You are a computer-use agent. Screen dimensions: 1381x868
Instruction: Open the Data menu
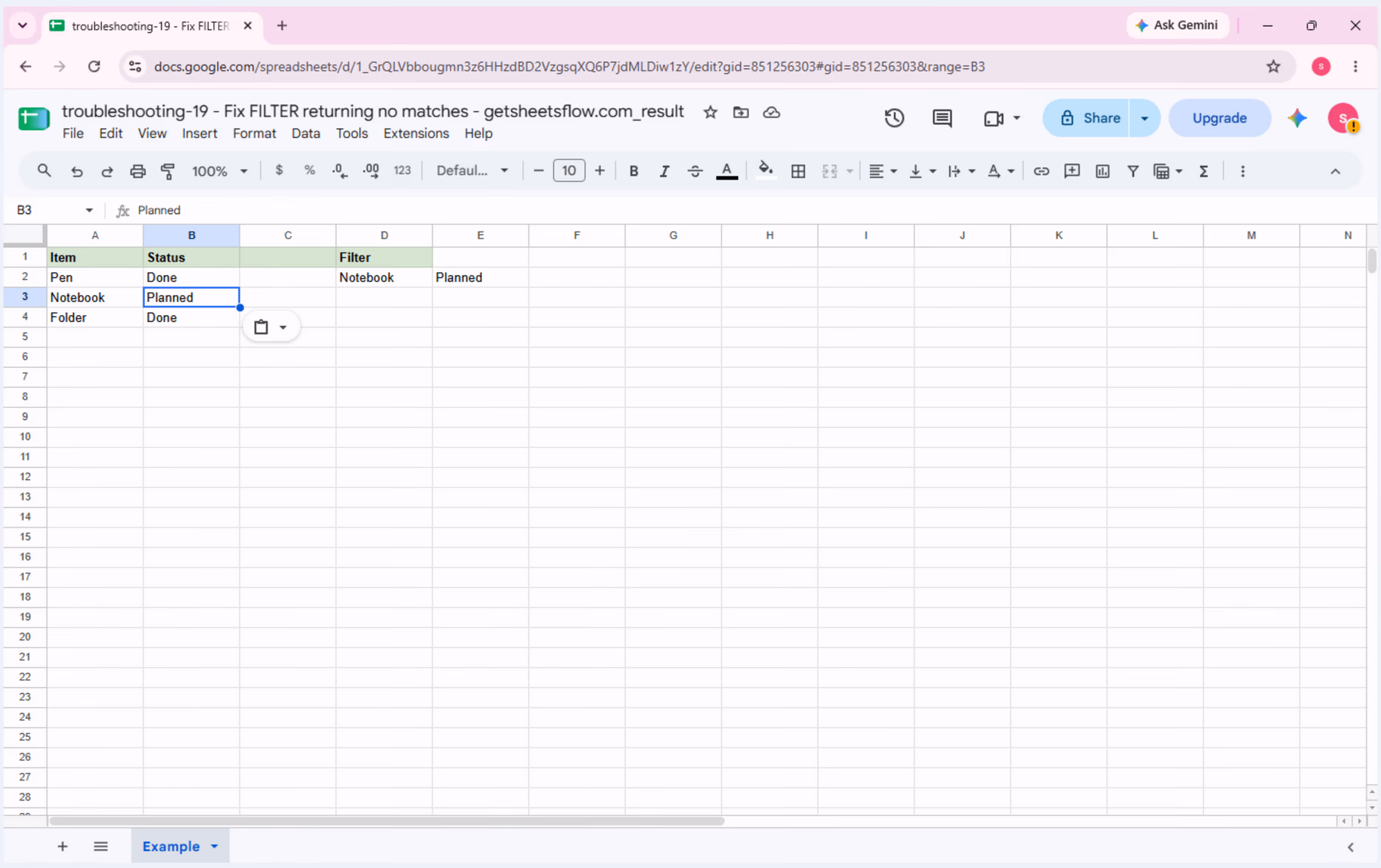(x=305, y=133)
